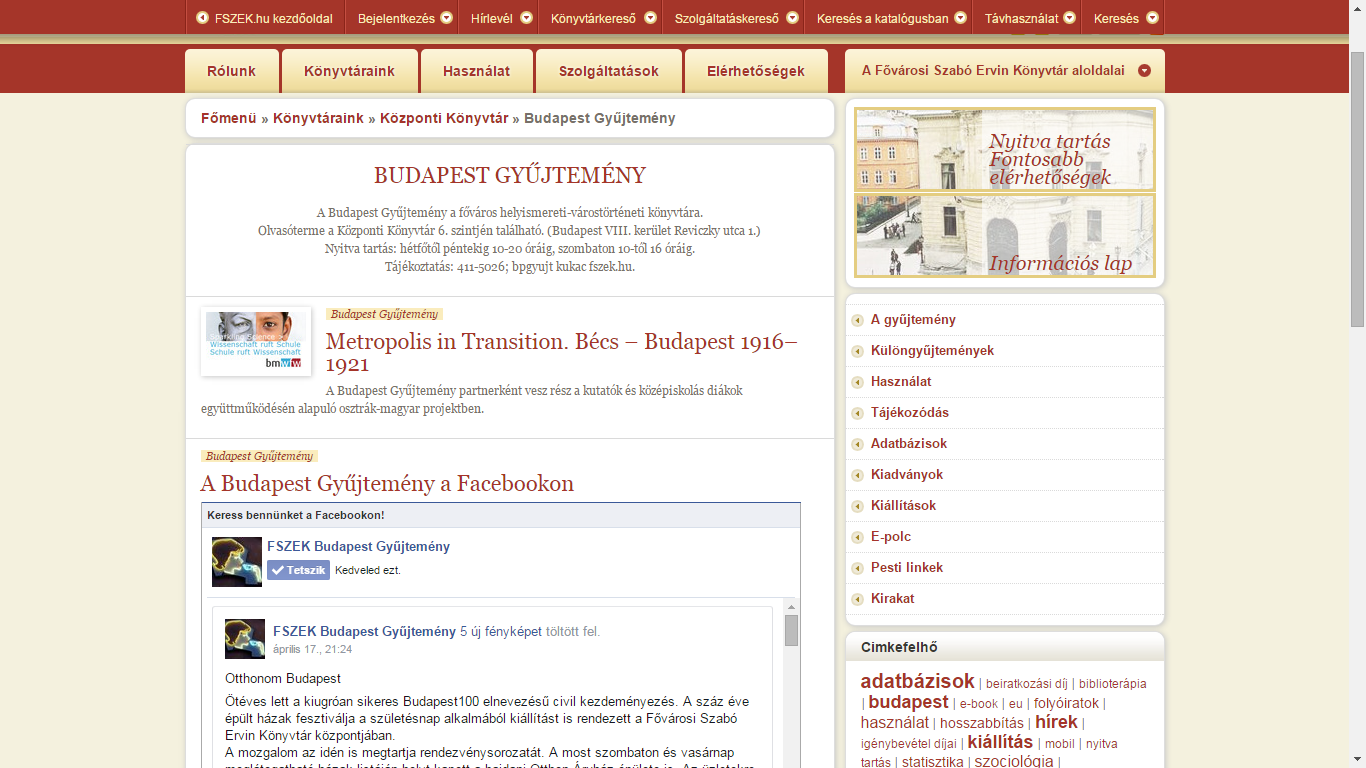
Task: Click the folyóiratok tag in Cimkefelhő
Action: coord(1066,703)
